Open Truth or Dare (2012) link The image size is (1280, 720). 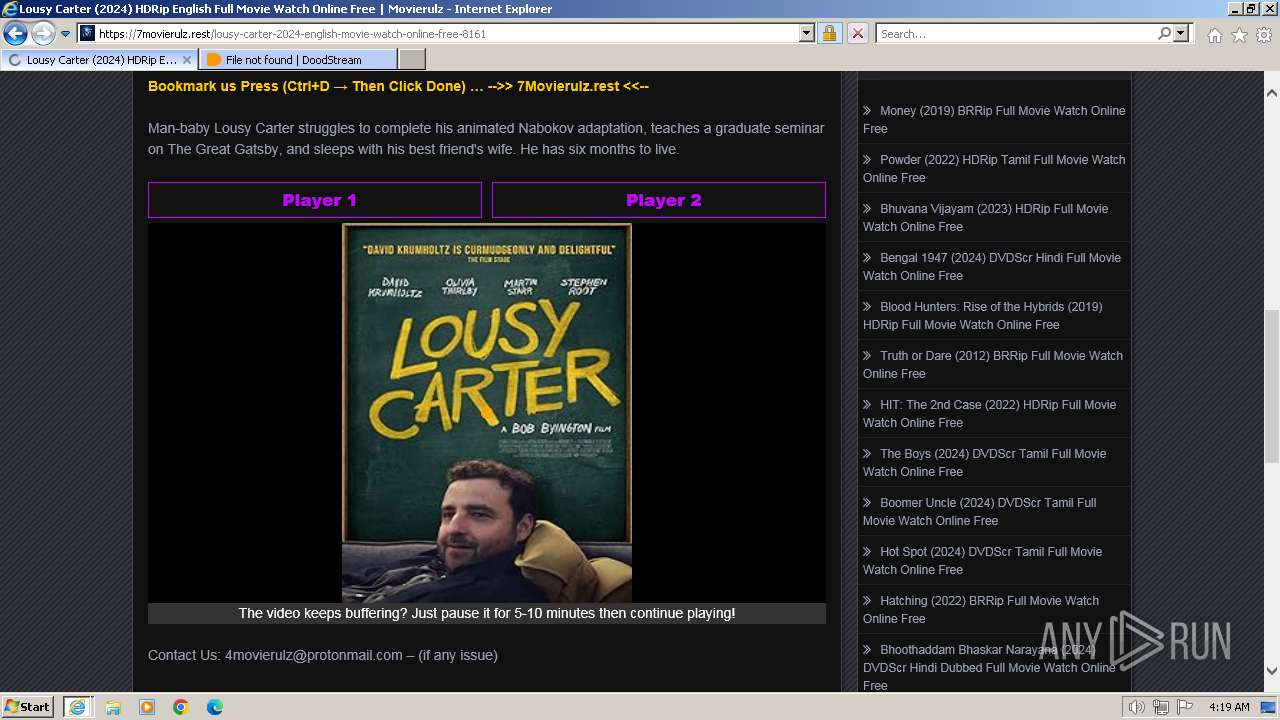(x=993, y=364)
